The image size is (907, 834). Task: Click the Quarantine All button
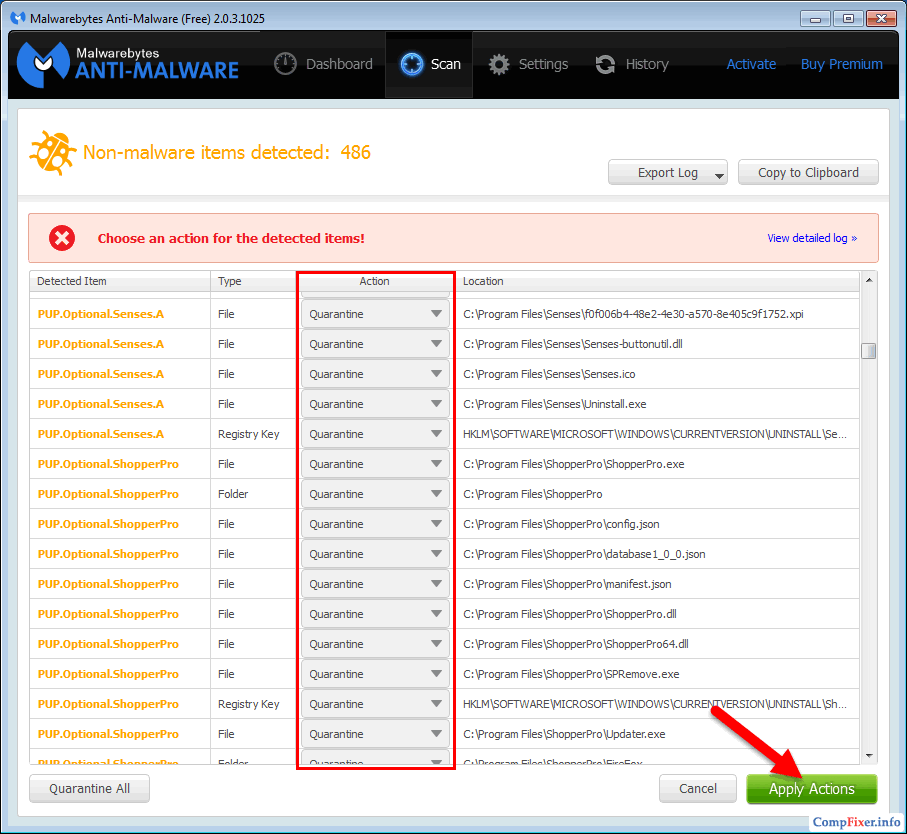tap(89, 789)
